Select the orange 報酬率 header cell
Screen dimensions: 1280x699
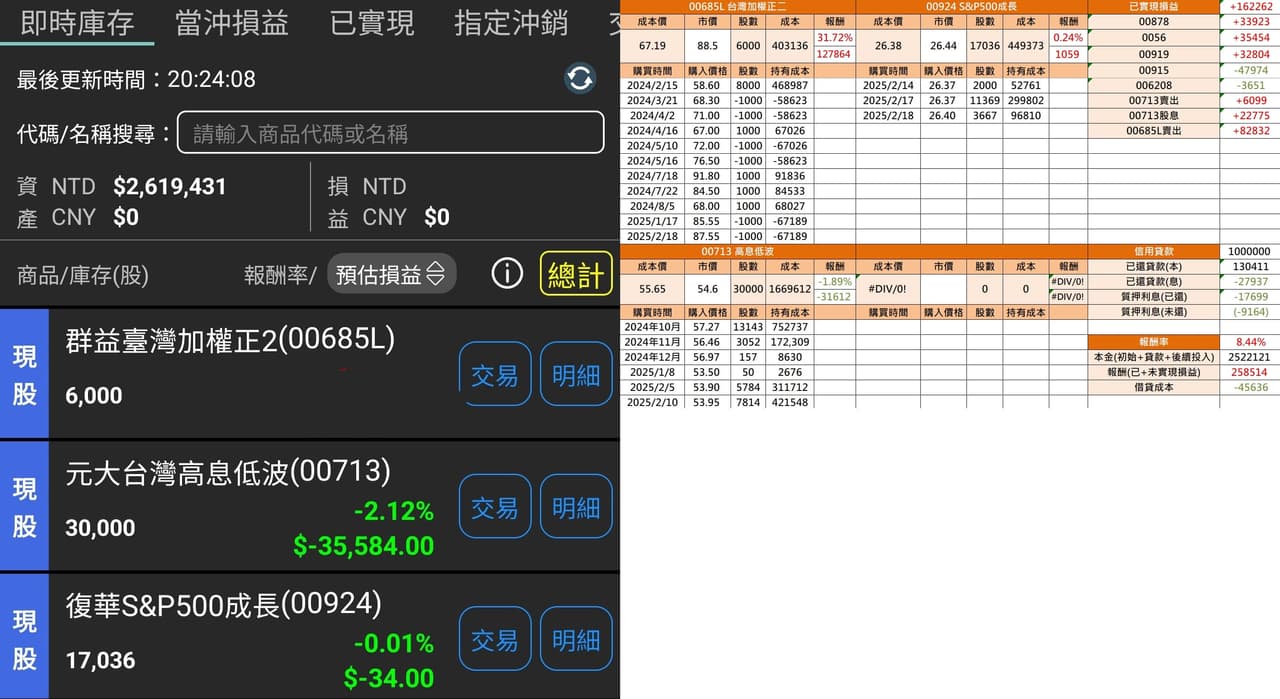pos(1153,341)
